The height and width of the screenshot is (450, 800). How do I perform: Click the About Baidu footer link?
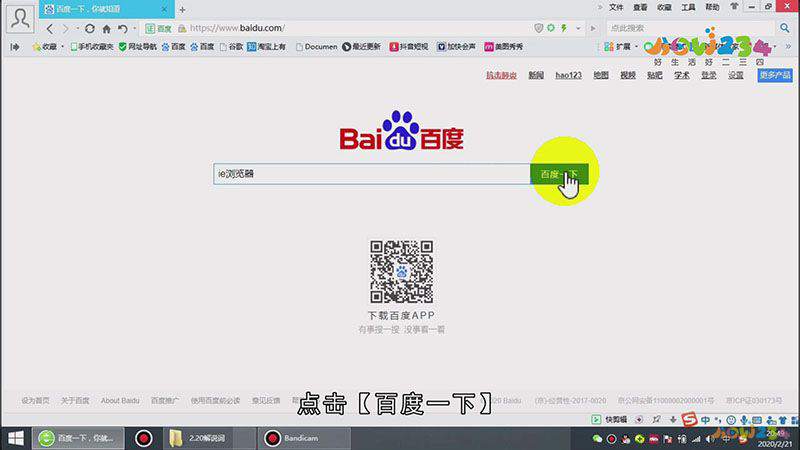click(120, 401)
